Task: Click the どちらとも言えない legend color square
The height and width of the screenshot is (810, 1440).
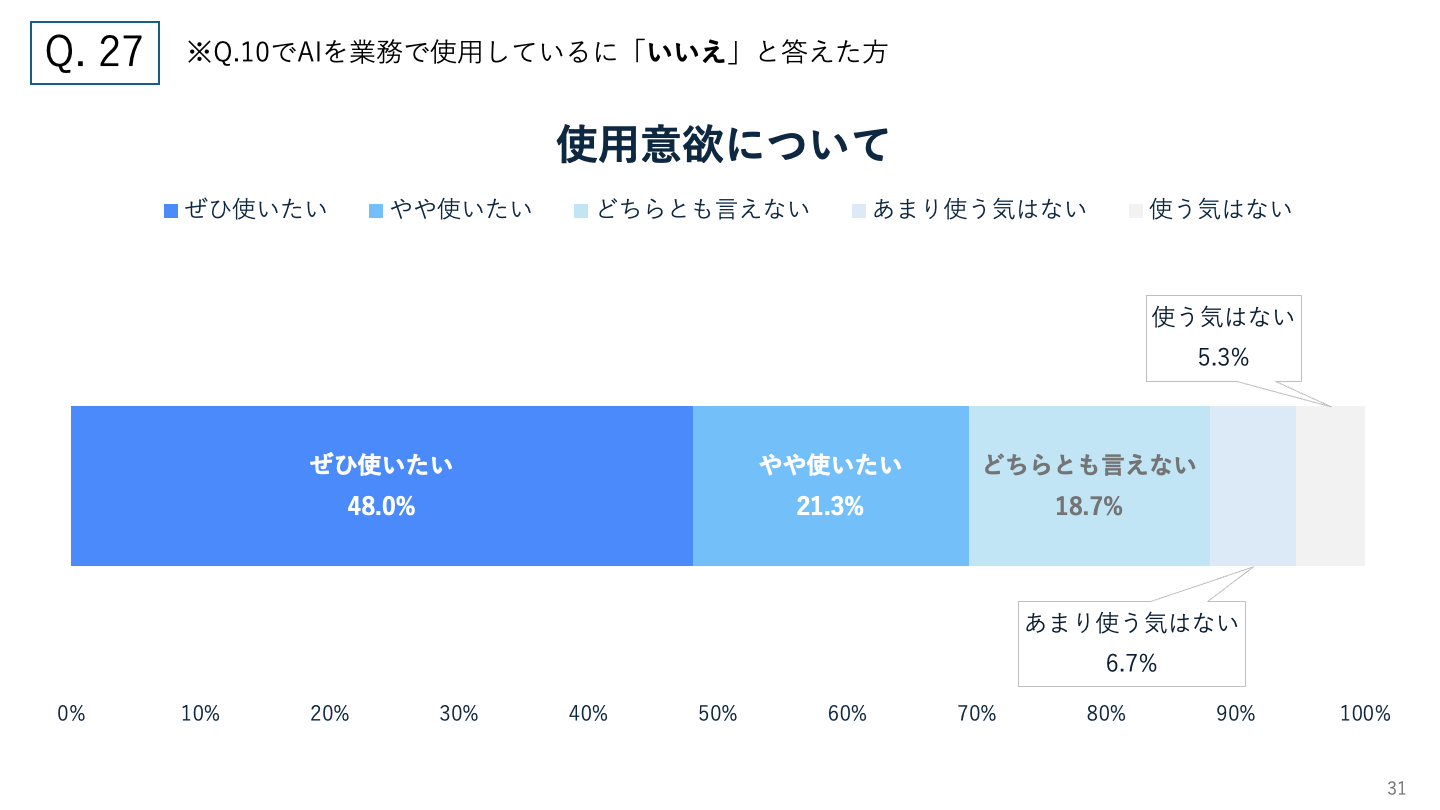Action: pos(581,211)
